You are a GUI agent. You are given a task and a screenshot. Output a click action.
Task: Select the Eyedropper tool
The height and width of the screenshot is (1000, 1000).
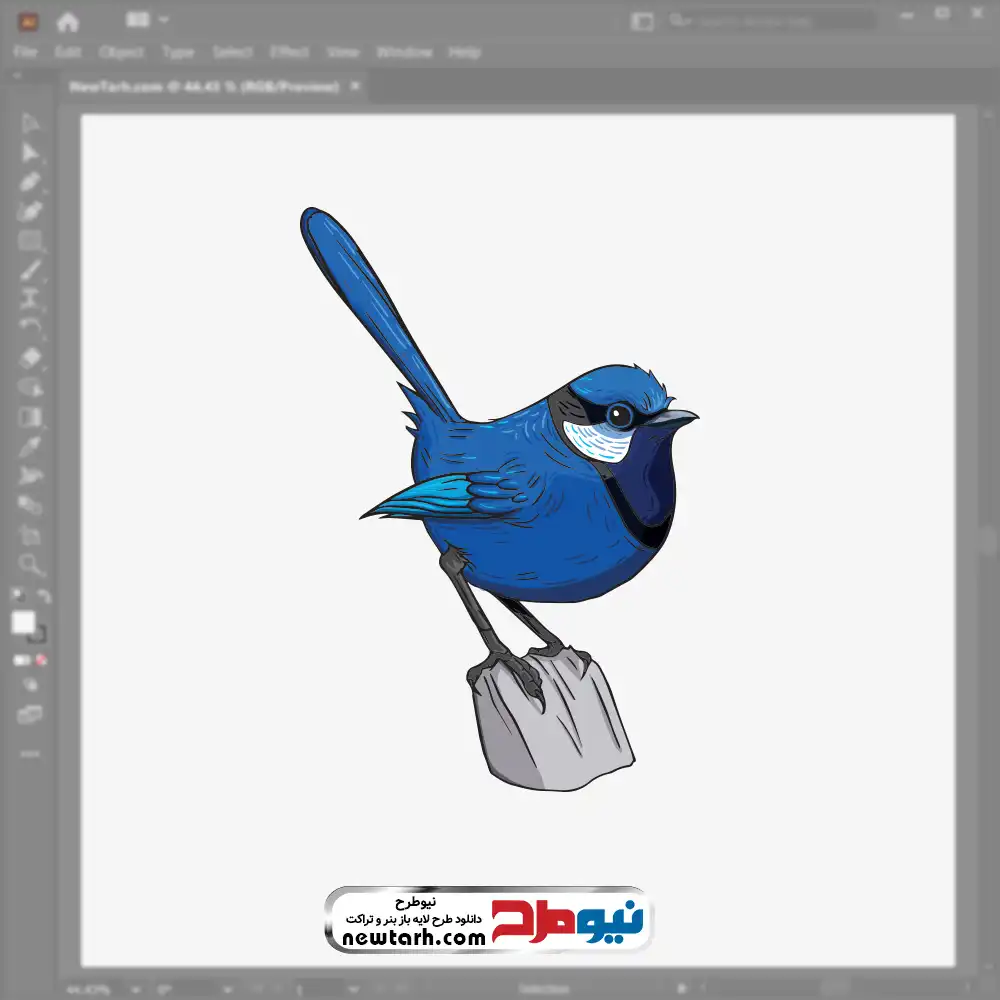pyautogui.click(x=30, y=445)
